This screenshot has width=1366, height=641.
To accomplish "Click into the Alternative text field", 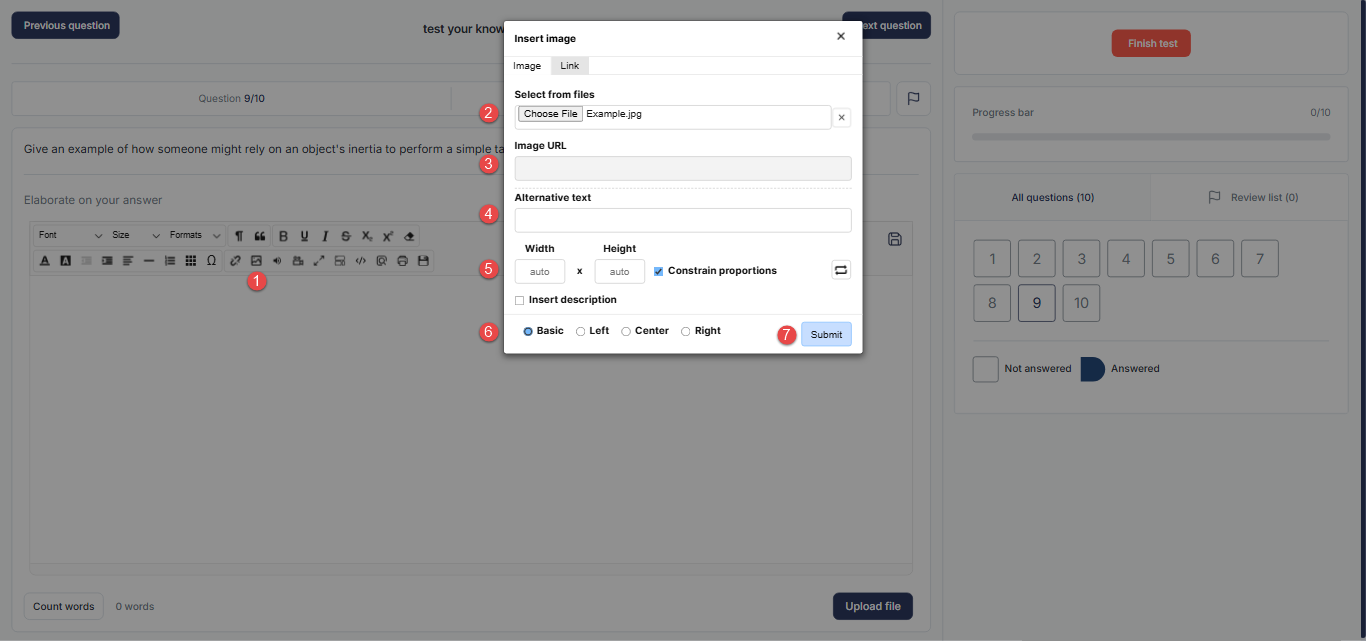I will pos(683,220).
